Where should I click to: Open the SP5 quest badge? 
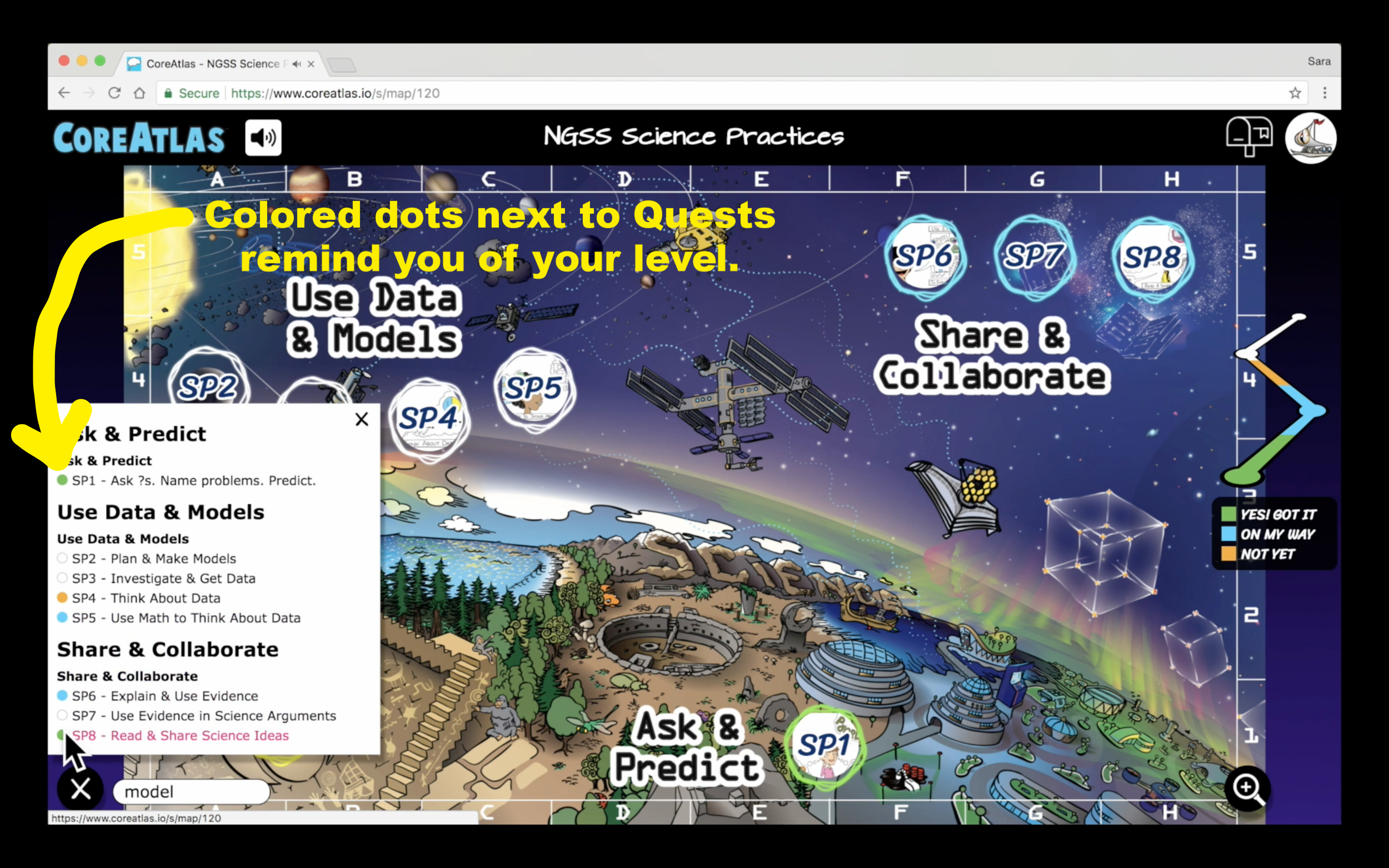[534, 390]
